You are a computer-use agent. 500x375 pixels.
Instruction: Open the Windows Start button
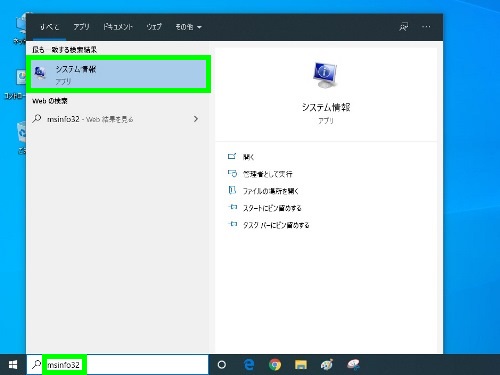[x=13, y=365]
